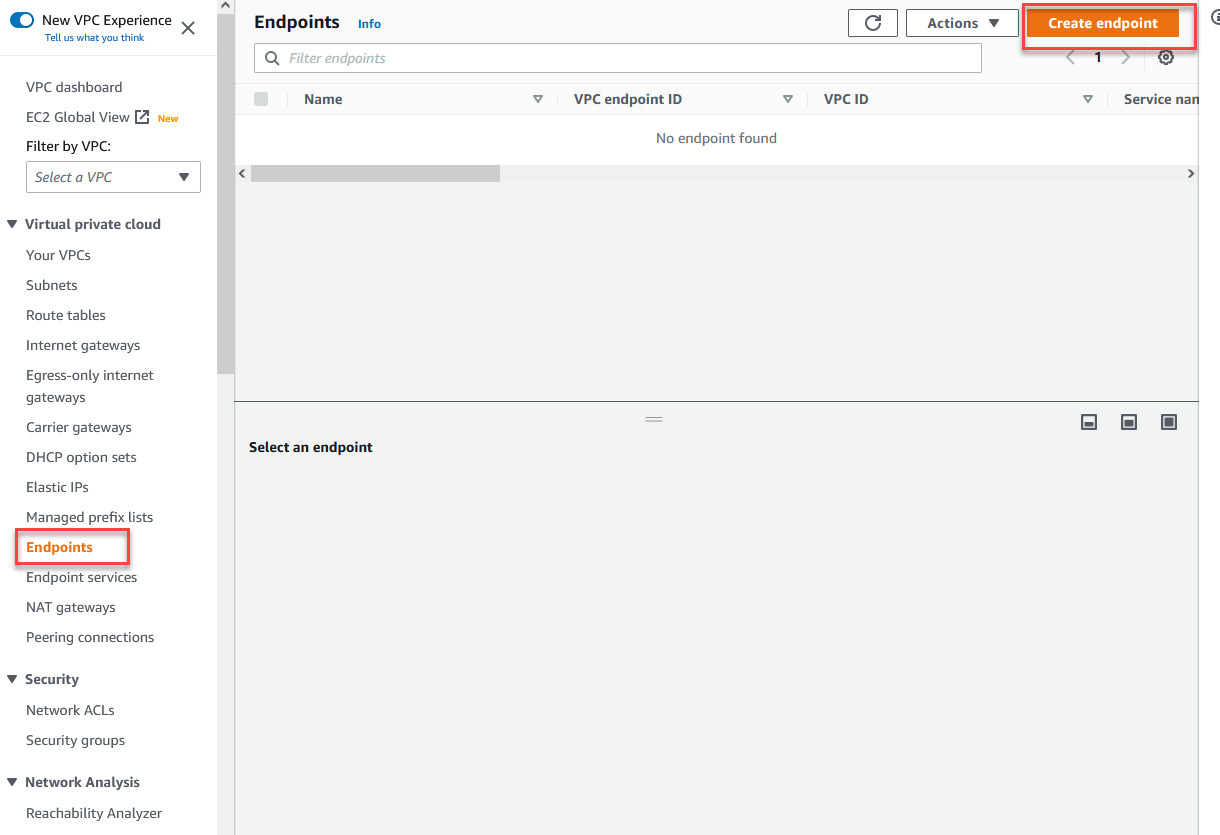
Task: Go to previous page of endpoints
Action: [1071, 58]
